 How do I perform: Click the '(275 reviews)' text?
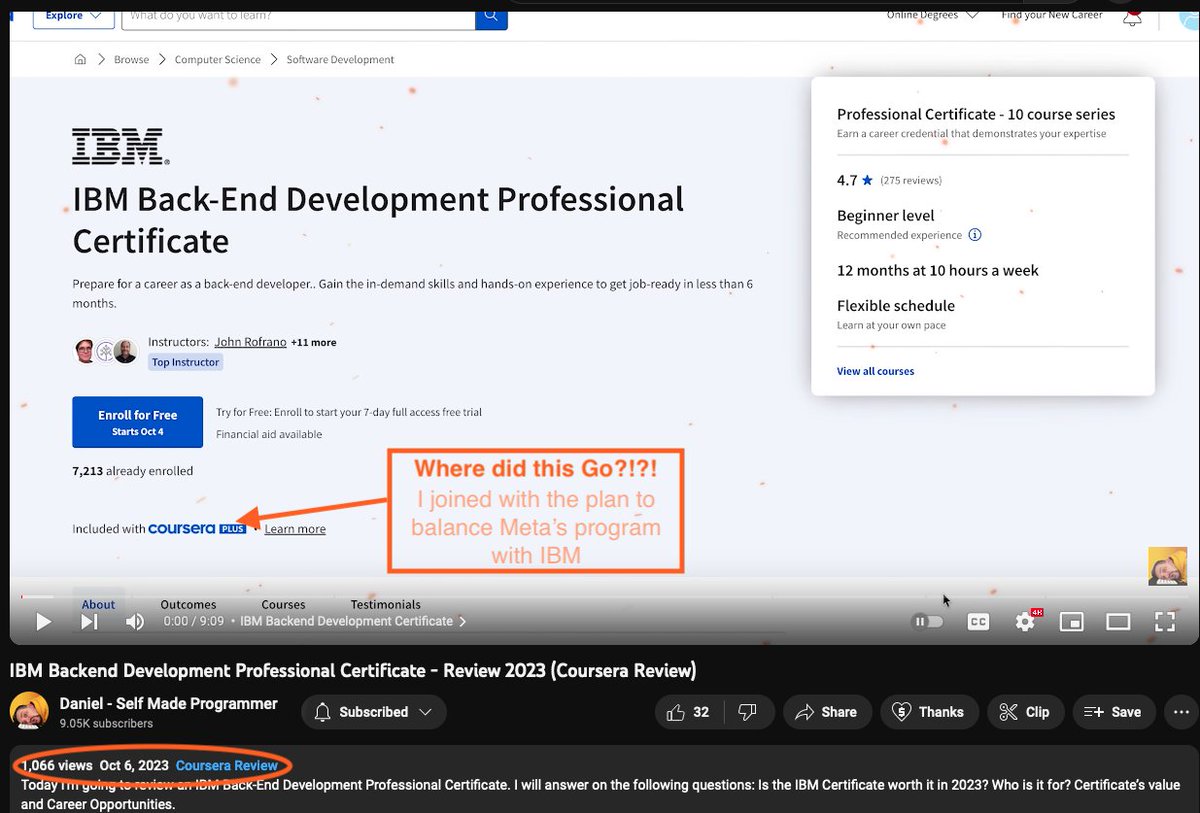910,181
